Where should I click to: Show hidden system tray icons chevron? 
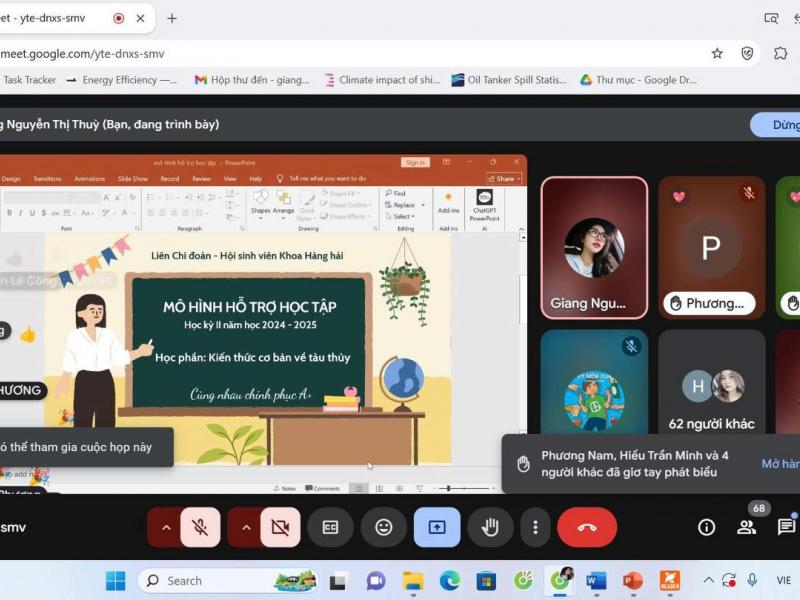(x=709, y=580)
